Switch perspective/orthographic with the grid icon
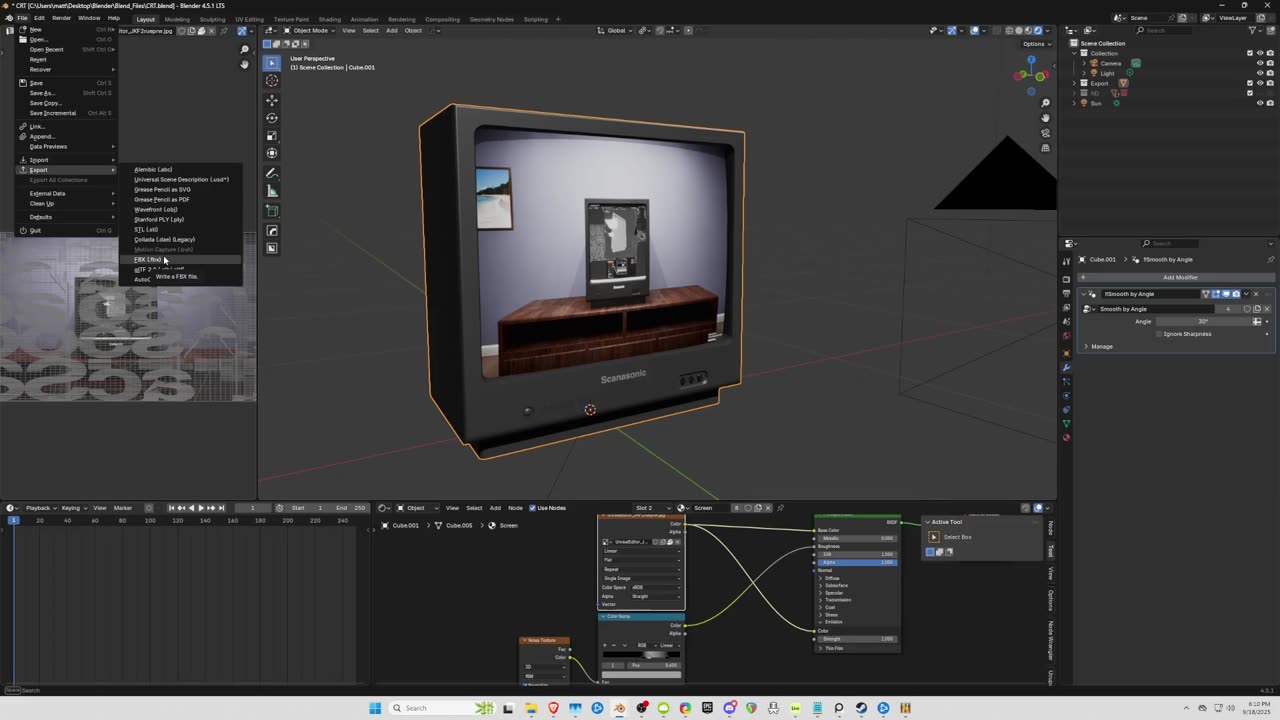The height and width of the screenshot is (720, 1280). click(1045, 148)
